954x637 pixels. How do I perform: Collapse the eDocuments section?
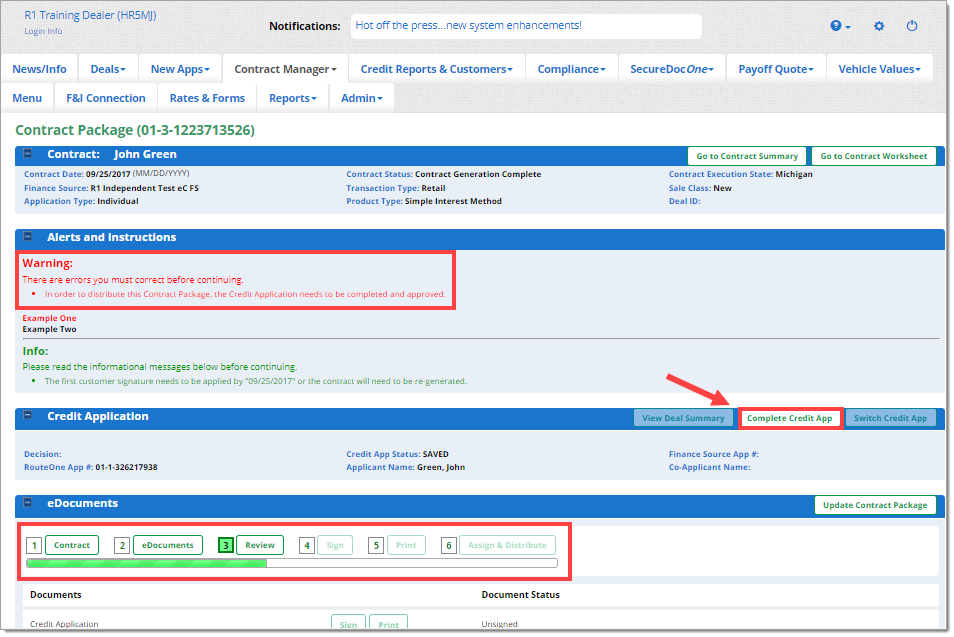pyautogui.click(x=27, y=502)
